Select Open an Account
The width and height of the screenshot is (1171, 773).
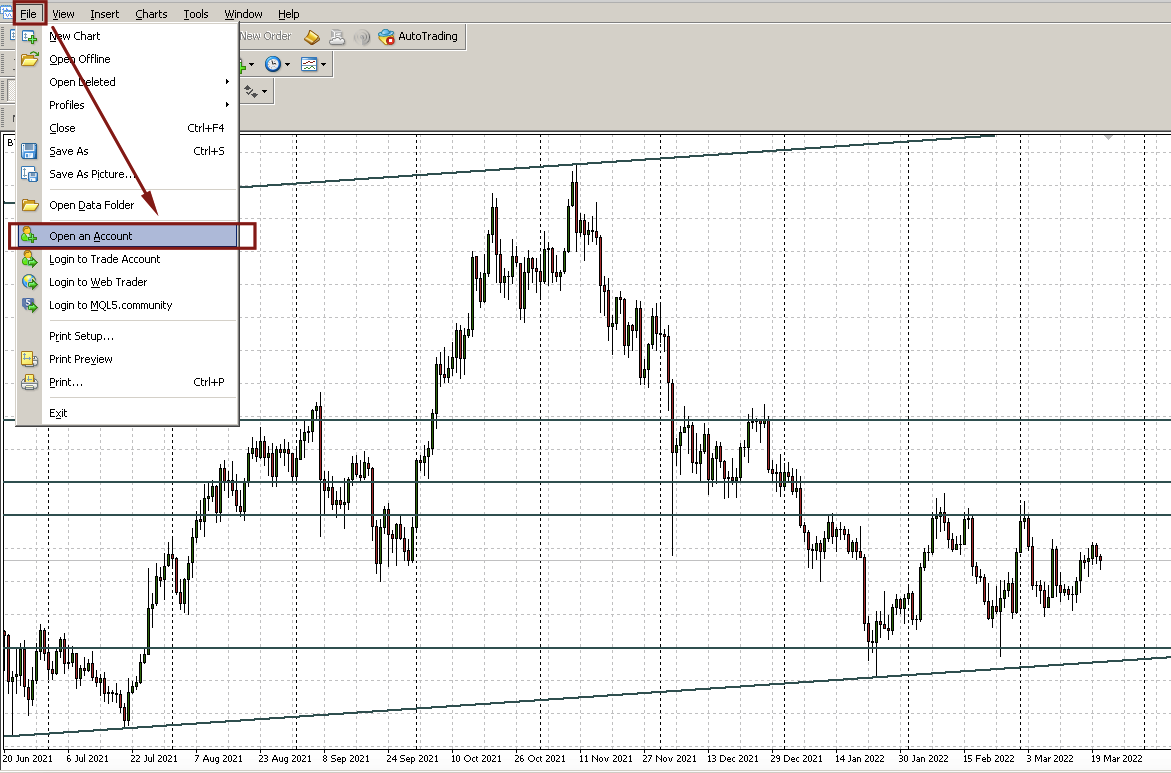tap(127, 236)
